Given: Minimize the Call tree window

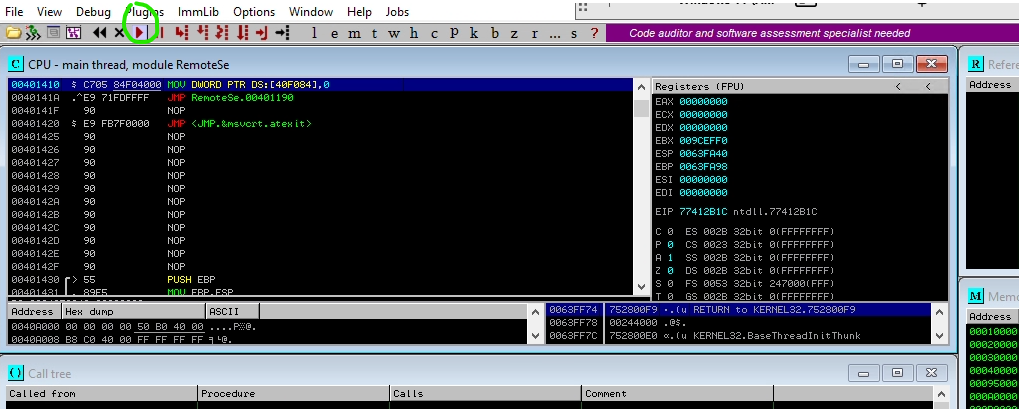Looking at the screenshot, I should pyautogui.click(x=864, y=373).
